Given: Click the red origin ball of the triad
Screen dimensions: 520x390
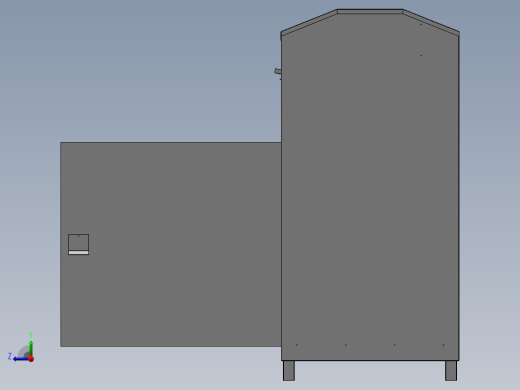Looking at the screenshot, I should [31, 359].
